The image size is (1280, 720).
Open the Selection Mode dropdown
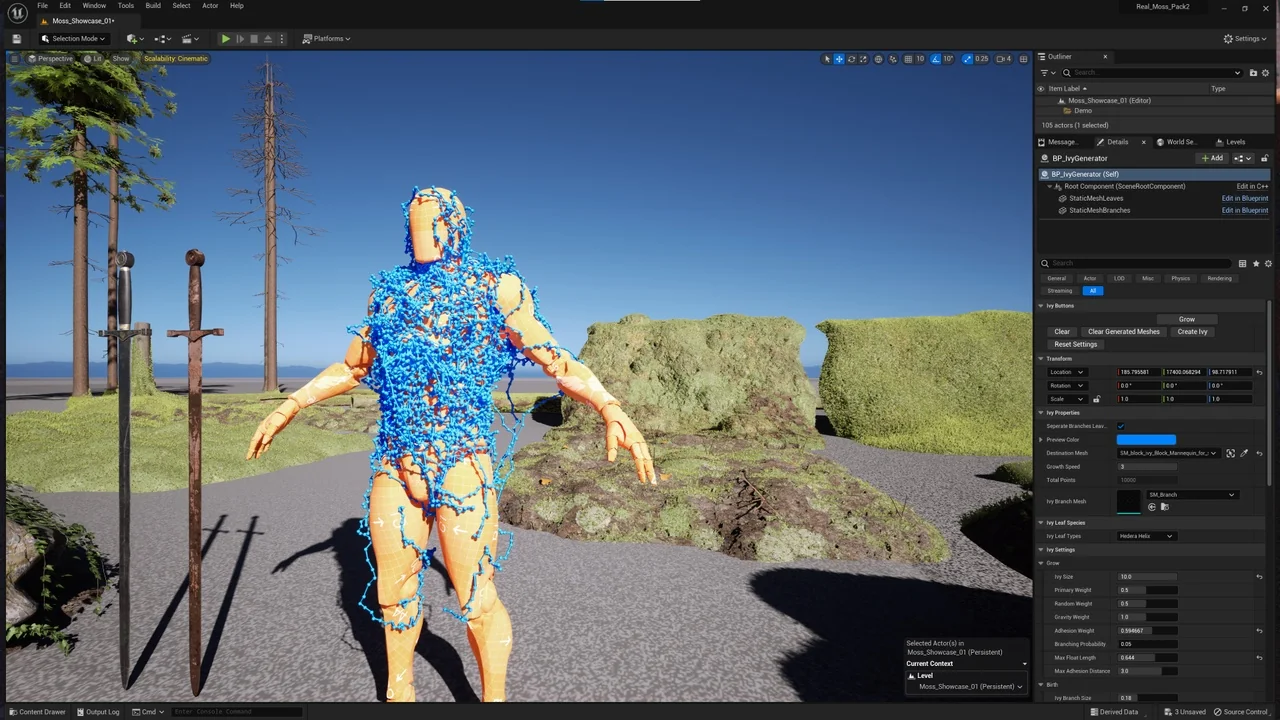point(74,39)
